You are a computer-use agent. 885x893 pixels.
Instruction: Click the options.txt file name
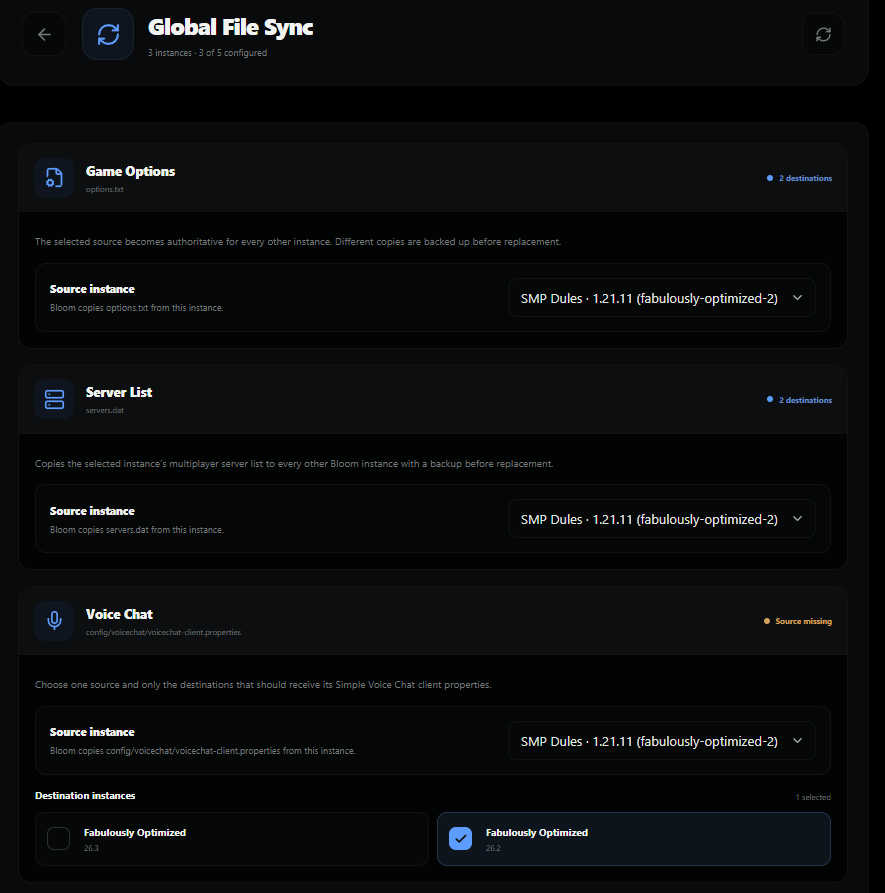(105, 189)
